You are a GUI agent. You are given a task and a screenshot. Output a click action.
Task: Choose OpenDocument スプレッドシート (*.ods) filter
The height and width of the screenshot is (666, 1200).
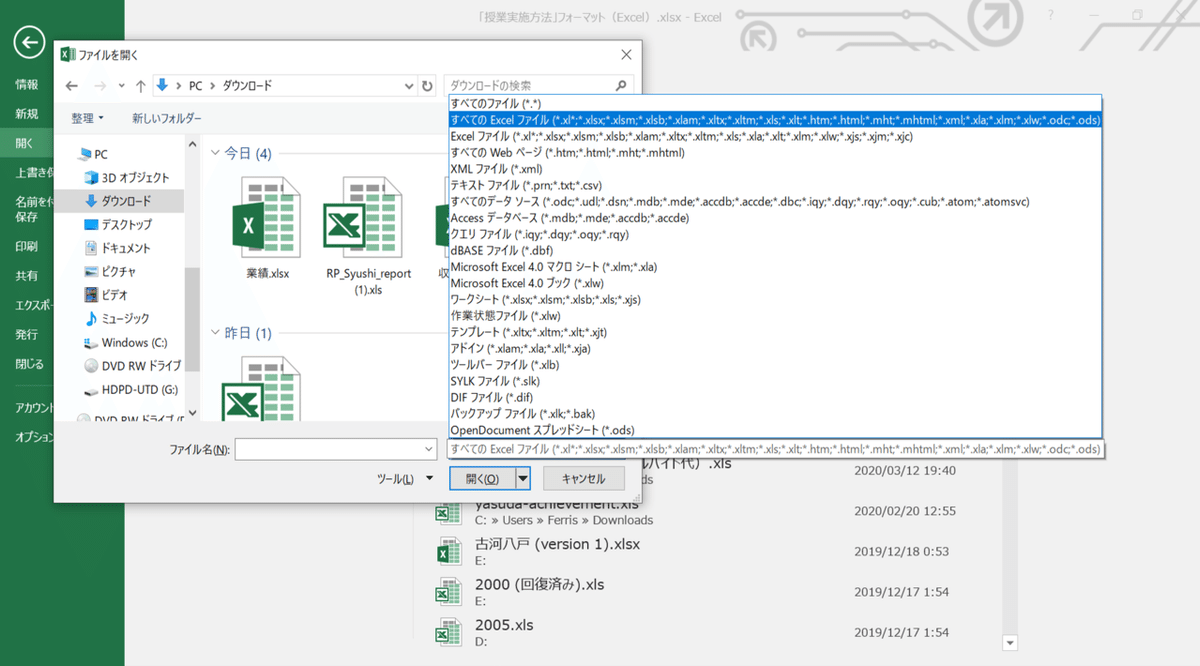pos(775,430)
